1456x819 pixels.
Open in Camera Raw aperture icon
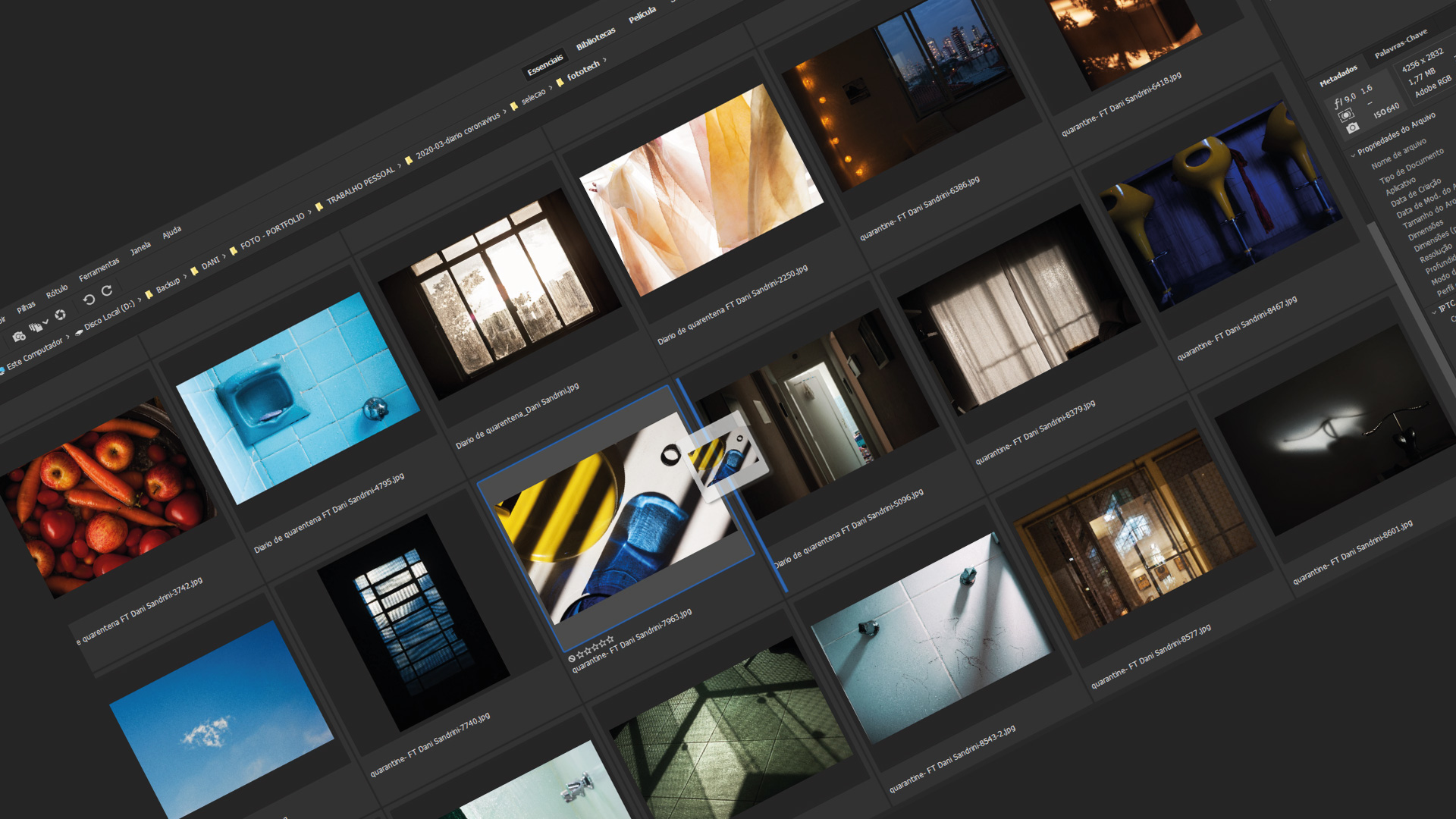click(x=60, y=315)
